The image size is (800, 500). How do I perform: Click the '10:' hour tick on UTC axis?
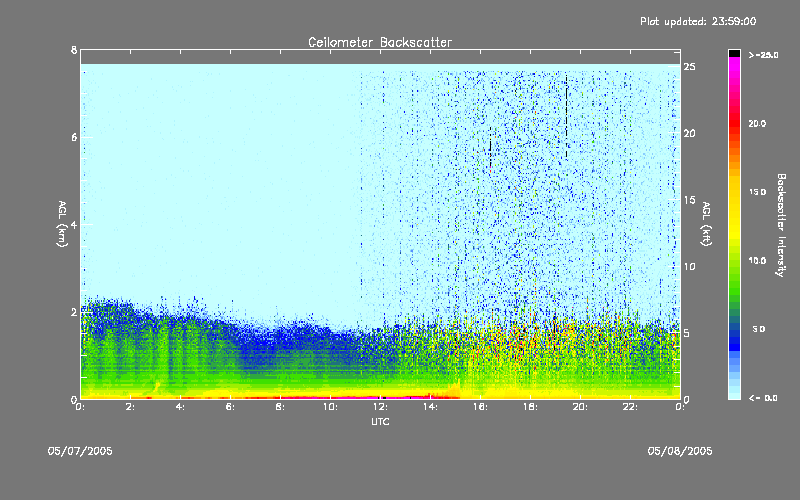[x=330, y=407]
